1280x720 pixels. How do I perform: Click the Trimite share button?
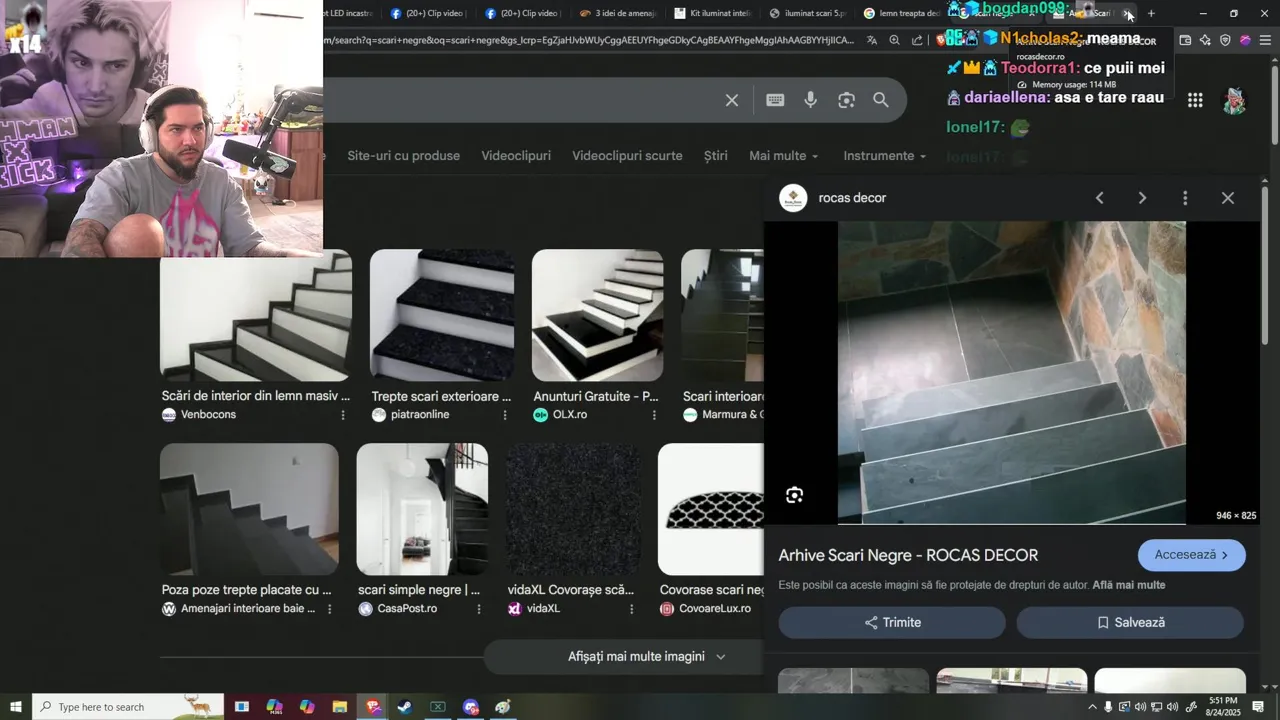click(x=892, y=622)
